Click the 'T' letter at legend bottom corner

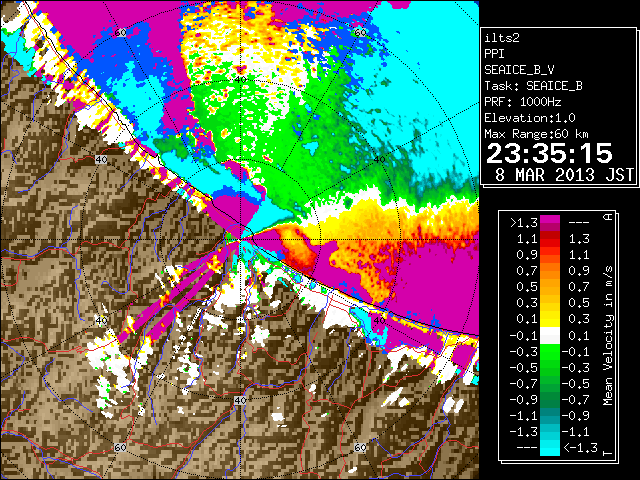click(x=608, y=452)
